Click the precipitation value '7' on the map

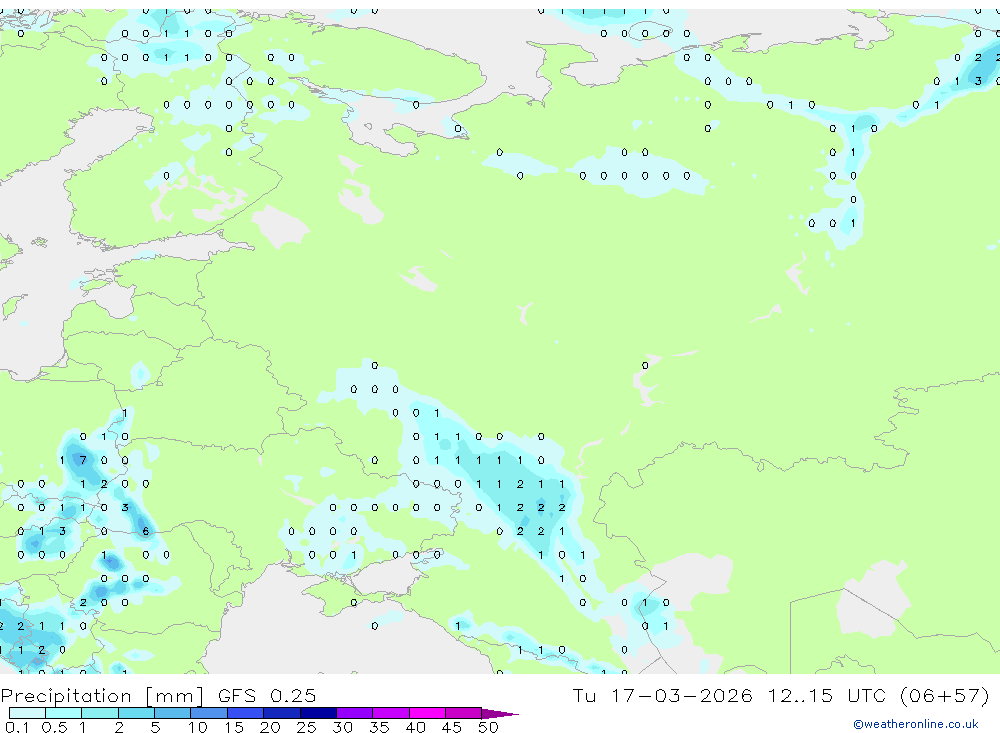click(83, 460)
